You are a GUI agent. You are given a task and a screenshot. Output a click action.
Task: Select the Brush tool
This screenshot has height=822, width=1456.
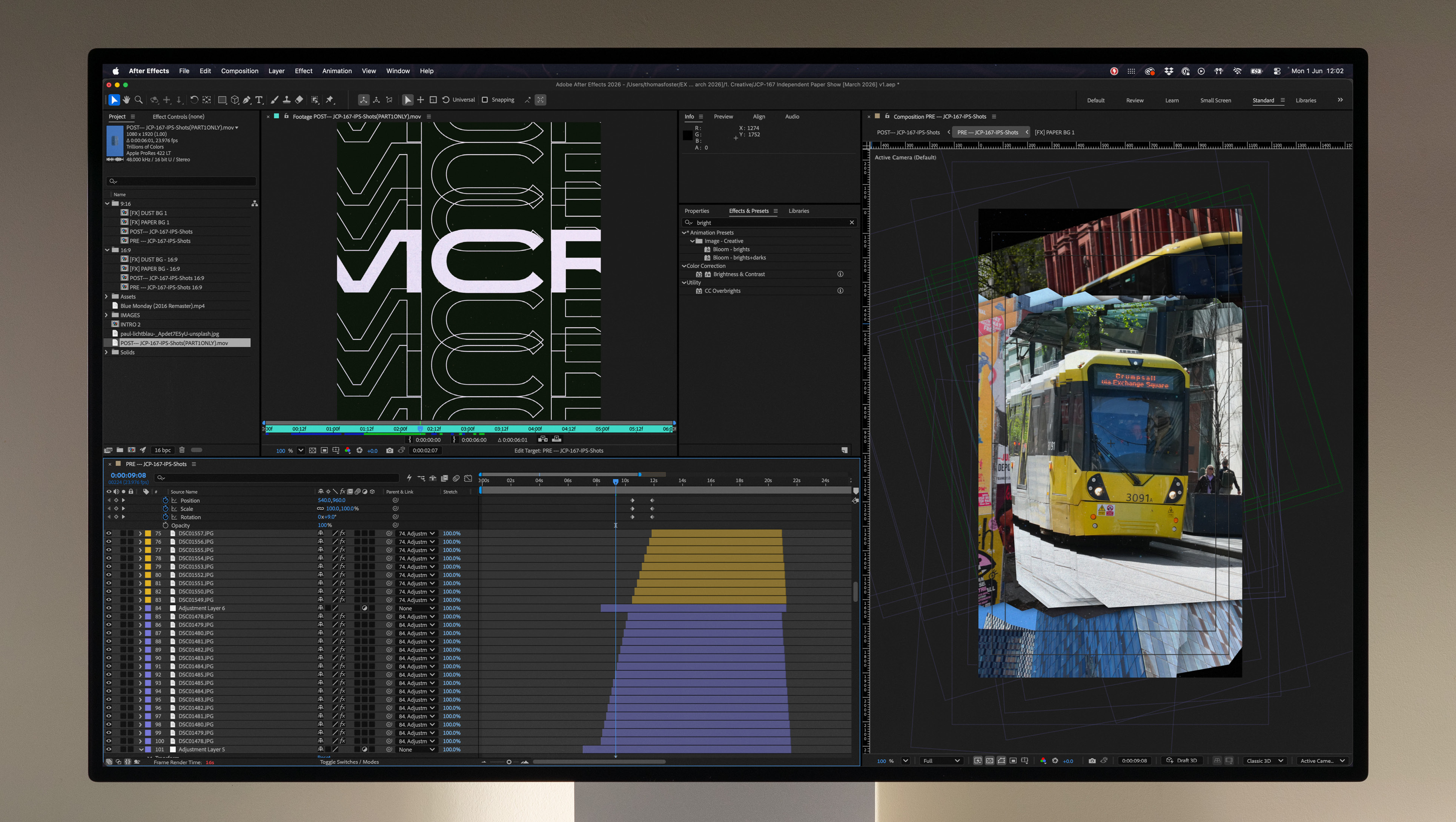[274, 100]
